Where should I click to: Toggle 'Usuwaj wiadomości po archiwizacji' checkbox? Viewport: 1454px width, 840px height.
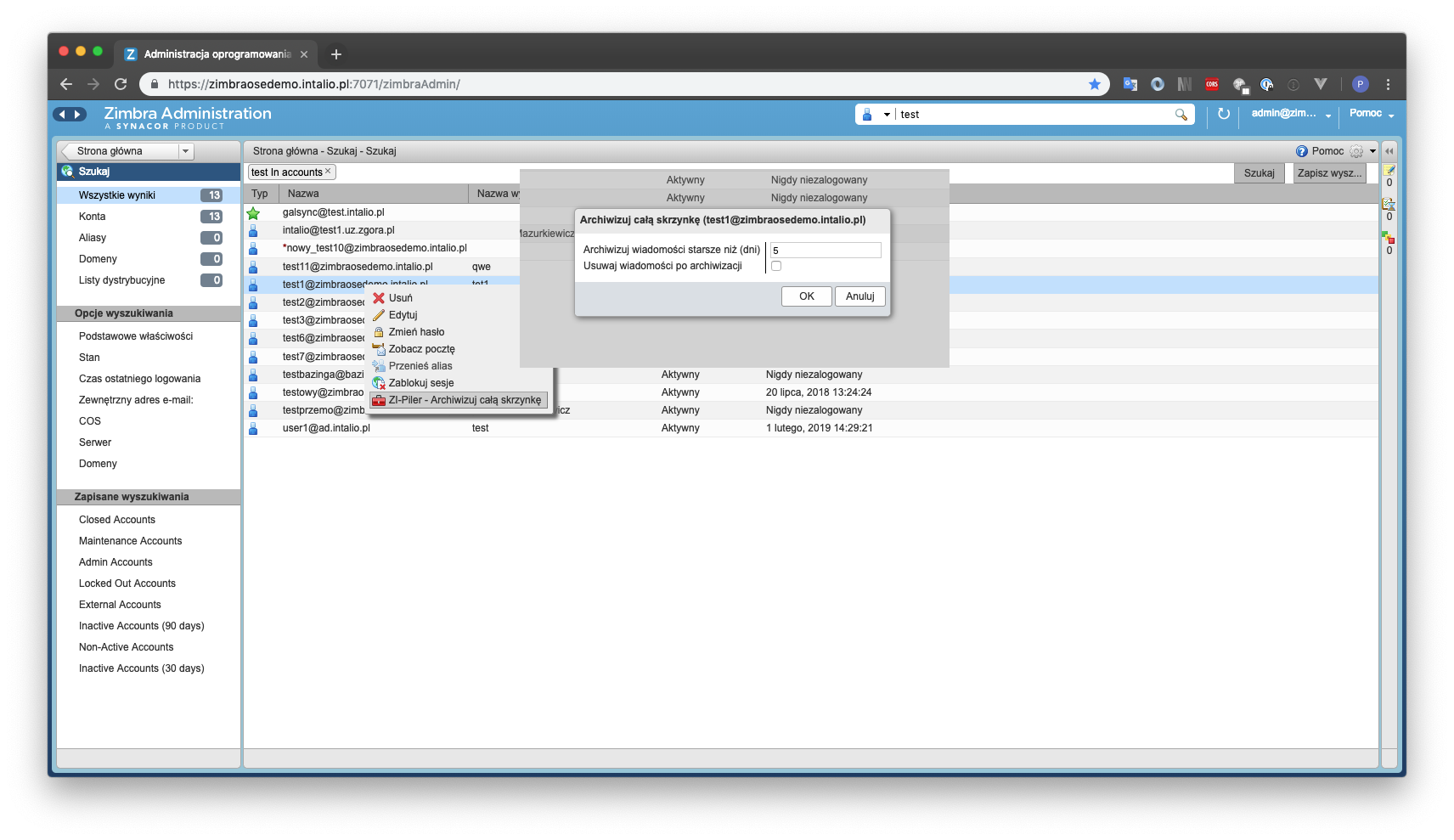click(776, 266)
